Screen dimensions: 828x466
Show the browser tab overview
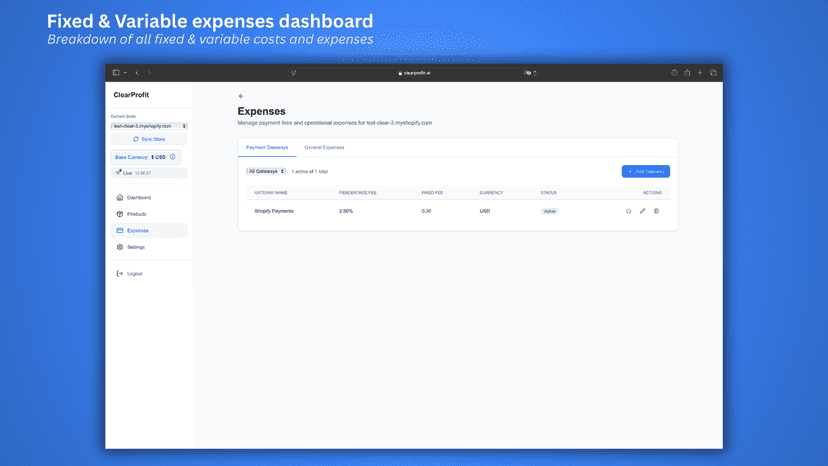click(713, 73)
